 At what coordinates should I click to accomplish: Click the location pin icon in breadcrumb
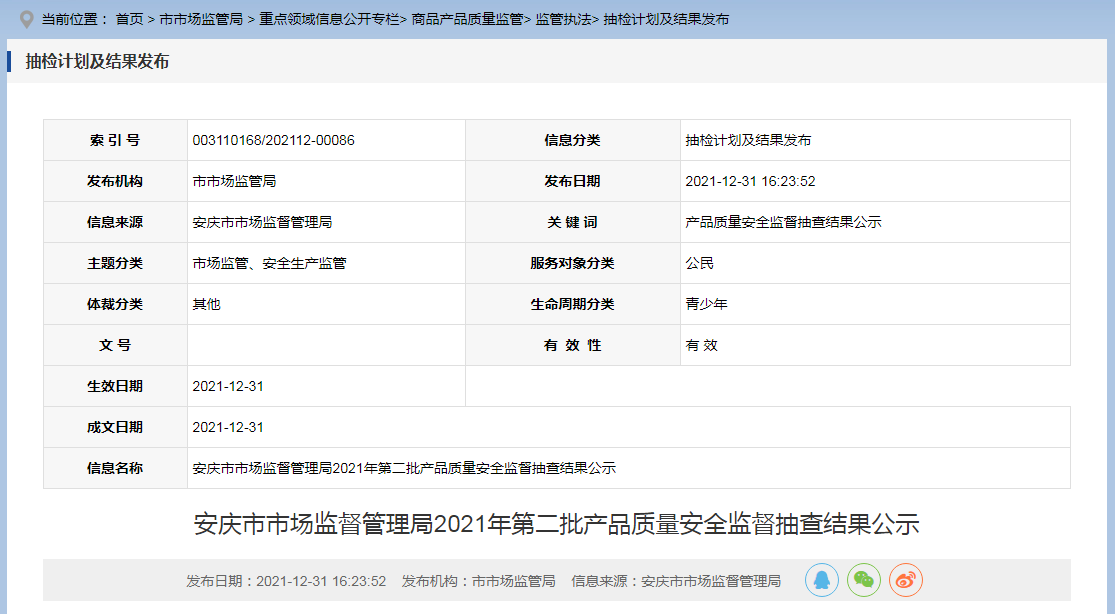[26, 19]
